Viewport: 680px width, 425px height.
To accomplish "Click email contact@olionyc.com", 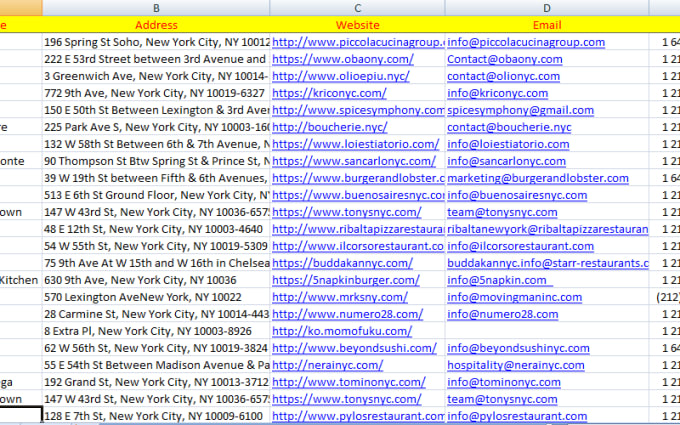I will coord(503,76).
